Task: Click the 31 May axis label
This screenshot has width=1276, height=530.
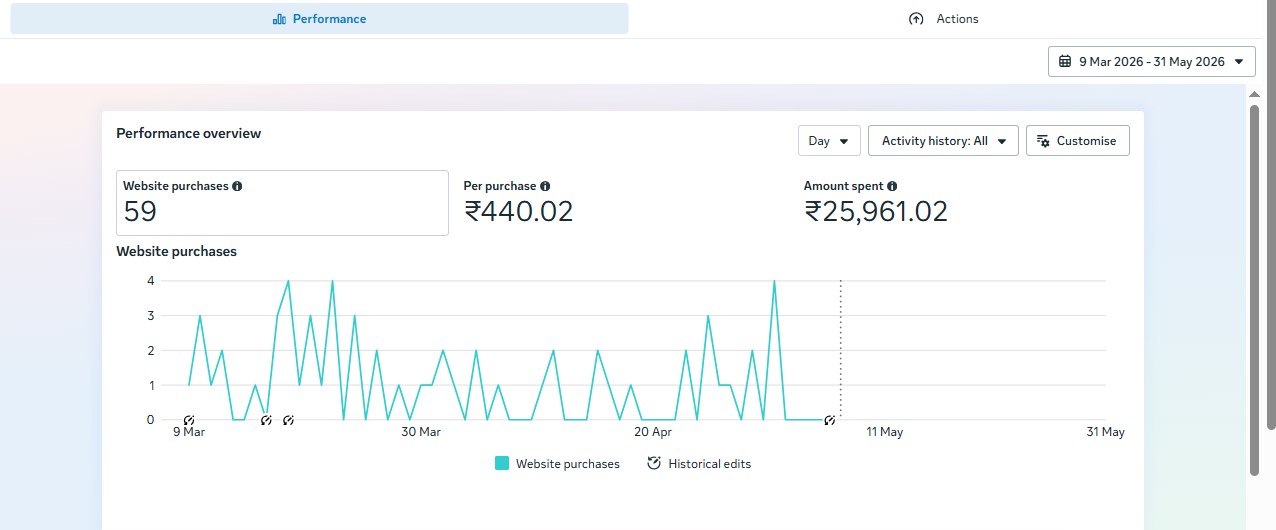Action: 1106,432
